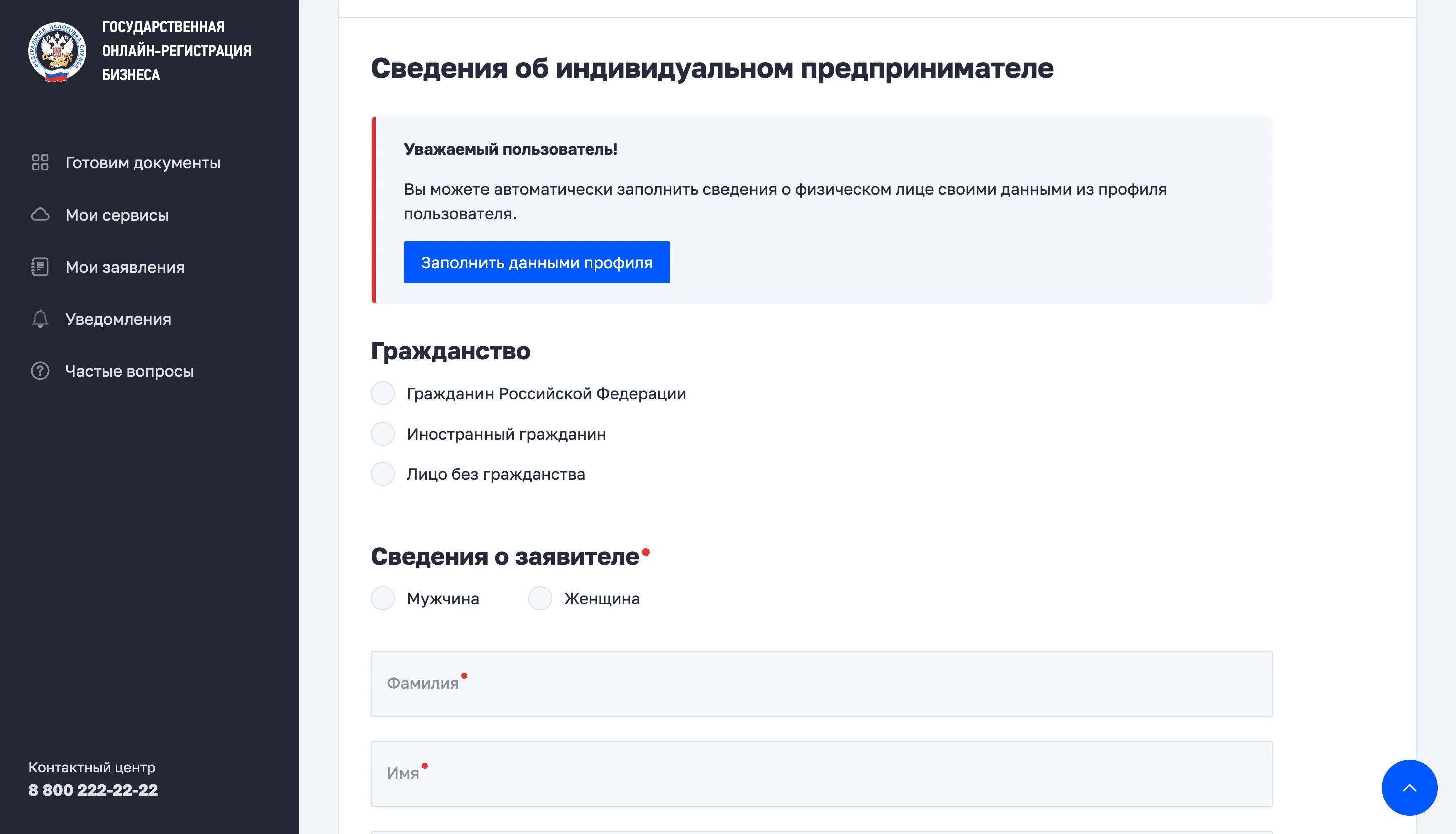This screenshot has width=1456, height=834.
Task: Click the document icon beside Мои заявления
Action: 40,267
